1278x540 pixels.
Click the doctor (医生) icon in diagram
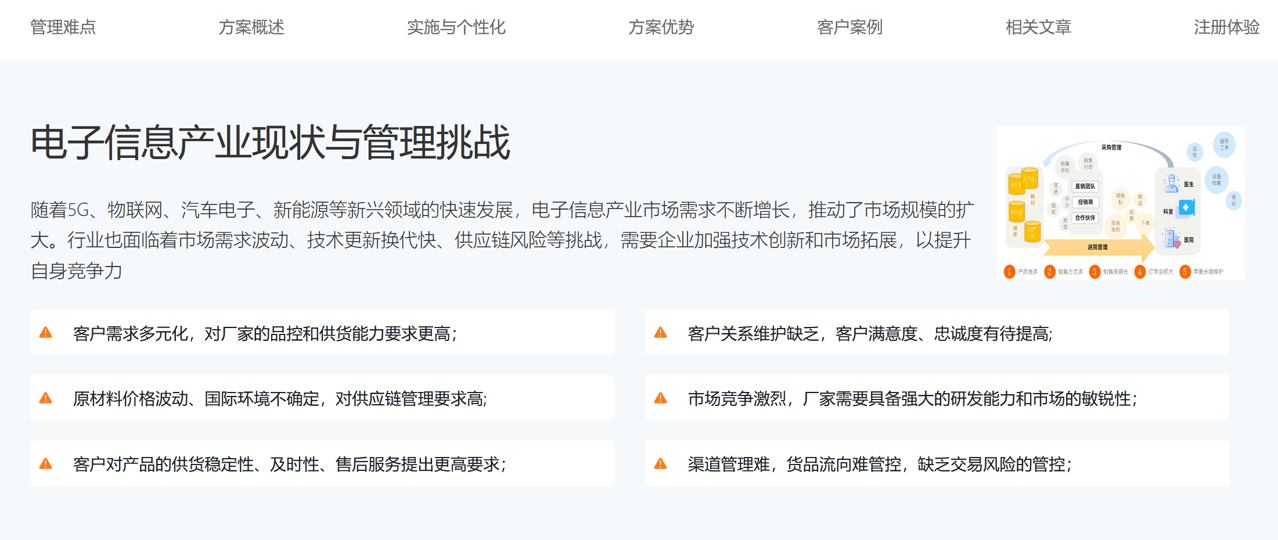[1171, 185]
